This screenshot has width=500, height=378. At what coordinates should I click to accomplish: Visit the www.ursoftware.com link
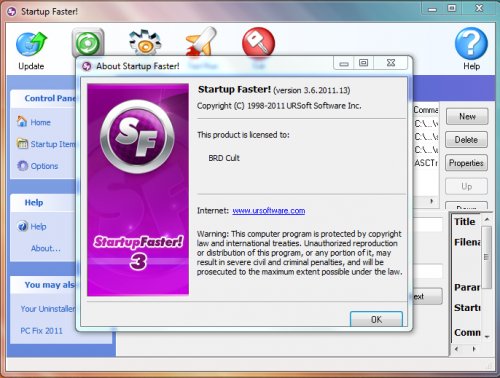pos(269,211)
